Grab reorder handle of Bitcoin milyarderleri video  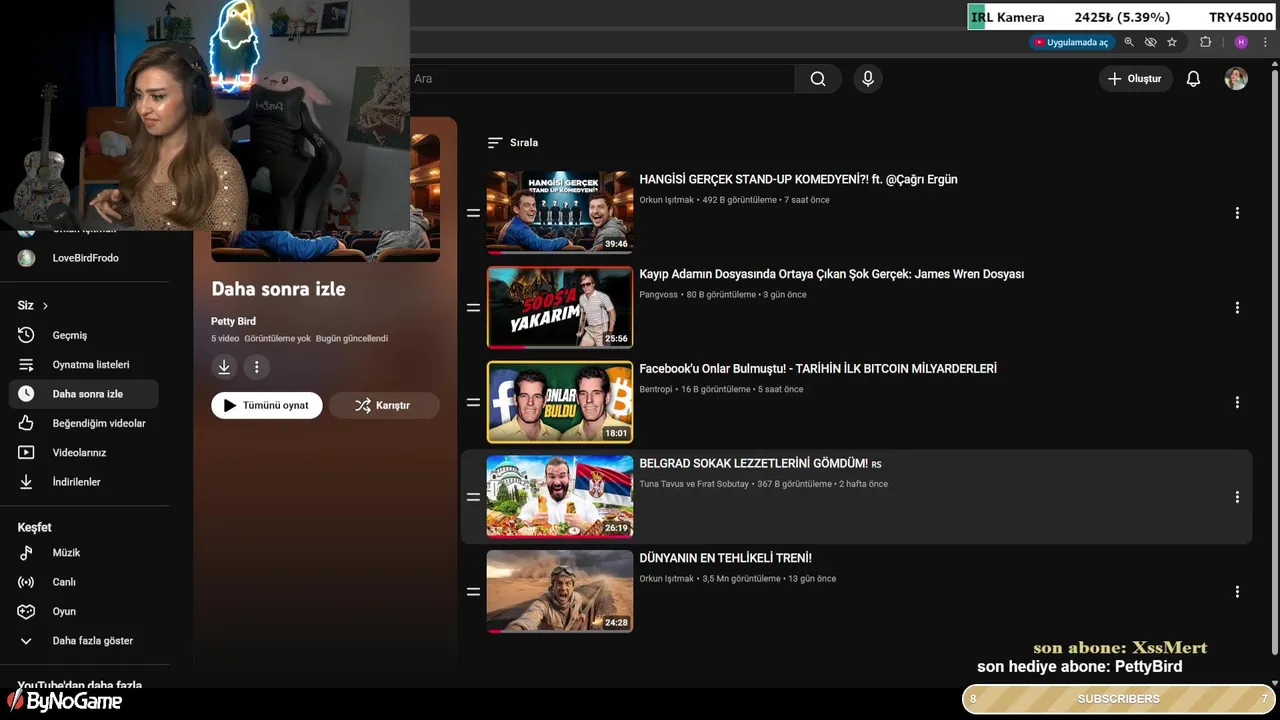(x=473, y=402)
